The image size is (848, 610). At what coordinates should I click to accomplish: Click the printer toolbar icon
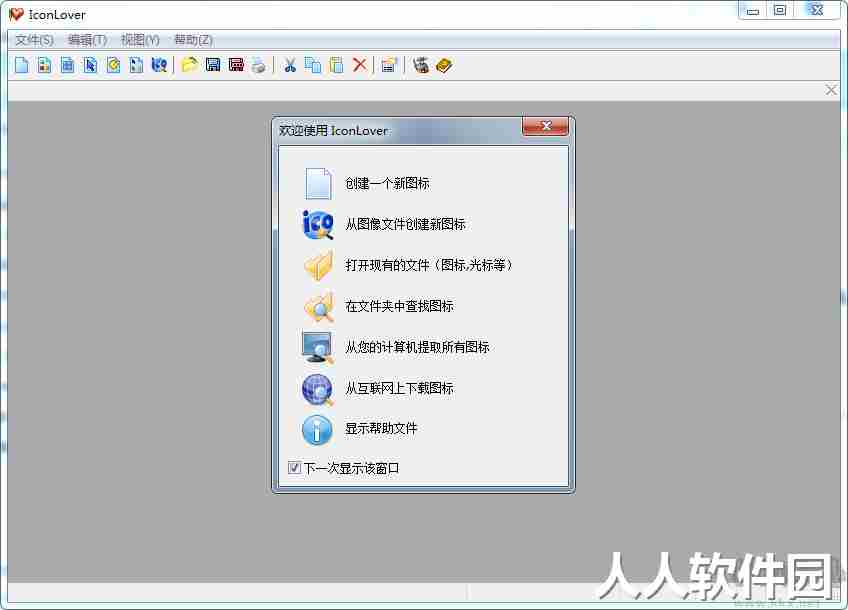pos(259,65)
